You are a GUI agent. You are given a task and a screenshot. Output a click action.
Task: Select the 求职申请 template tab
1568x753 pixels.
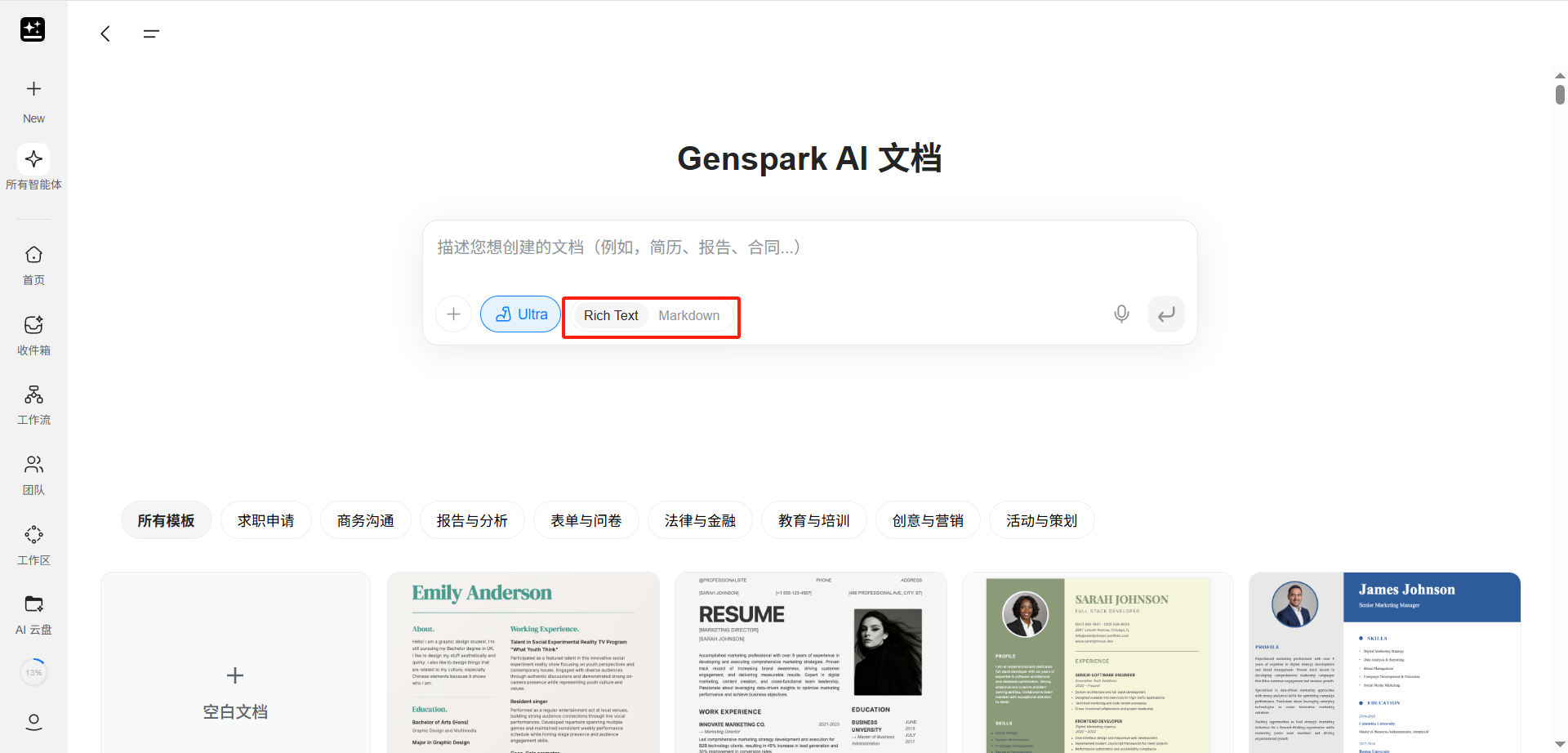265,521
